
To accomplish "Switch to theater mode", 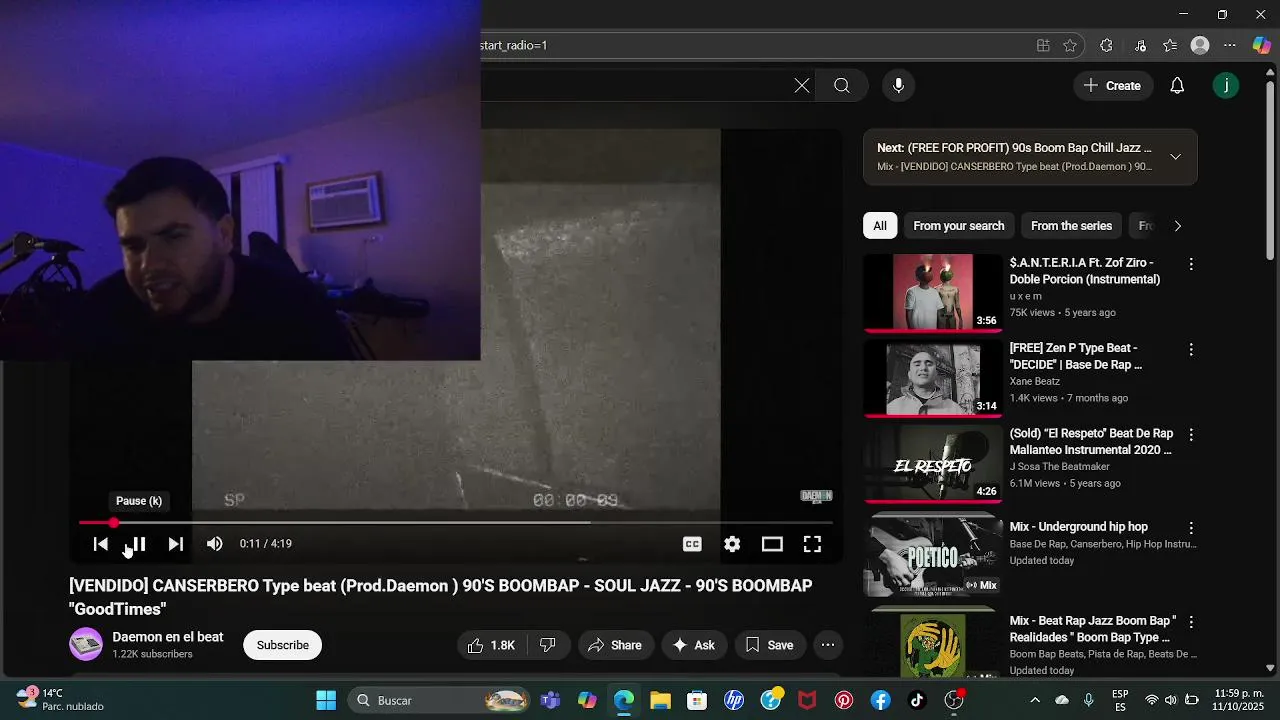I will tap(772, 544).
